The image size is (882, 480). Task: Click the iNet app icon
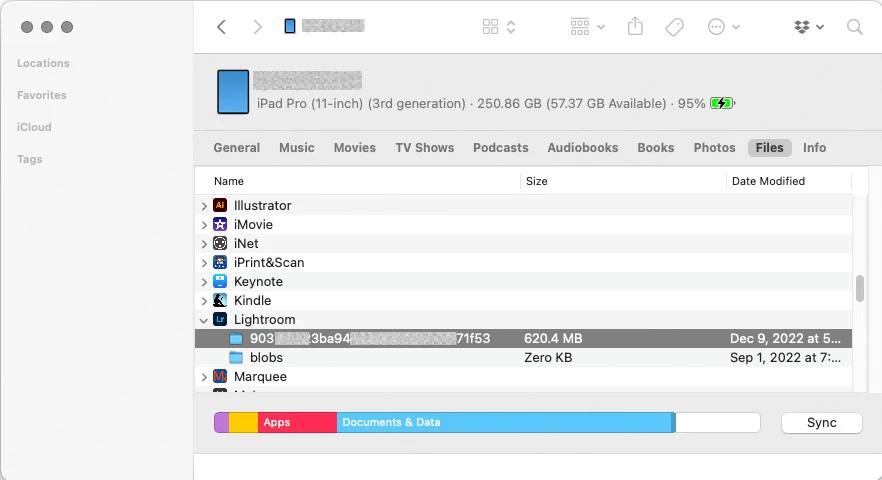tap(220, 244)
